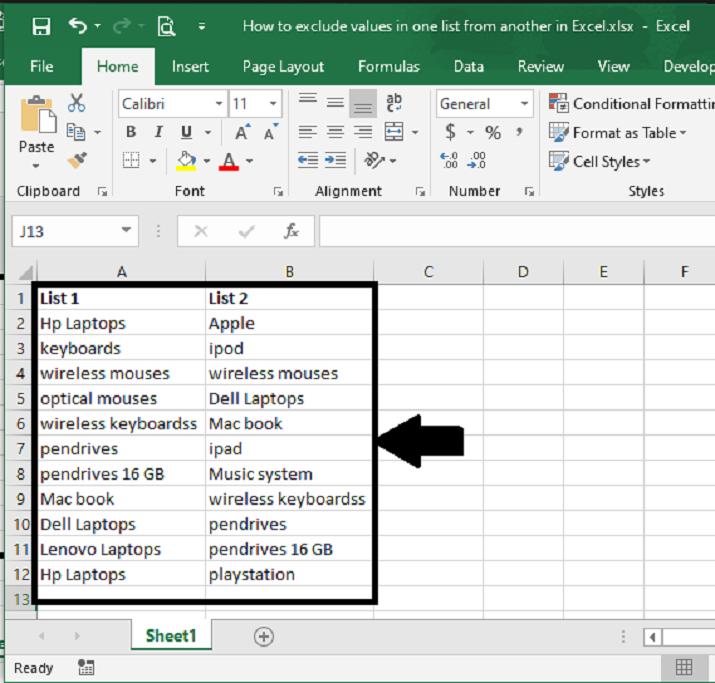
Task: Open the undo history dropdown arrow
Action: coord(97,26)
